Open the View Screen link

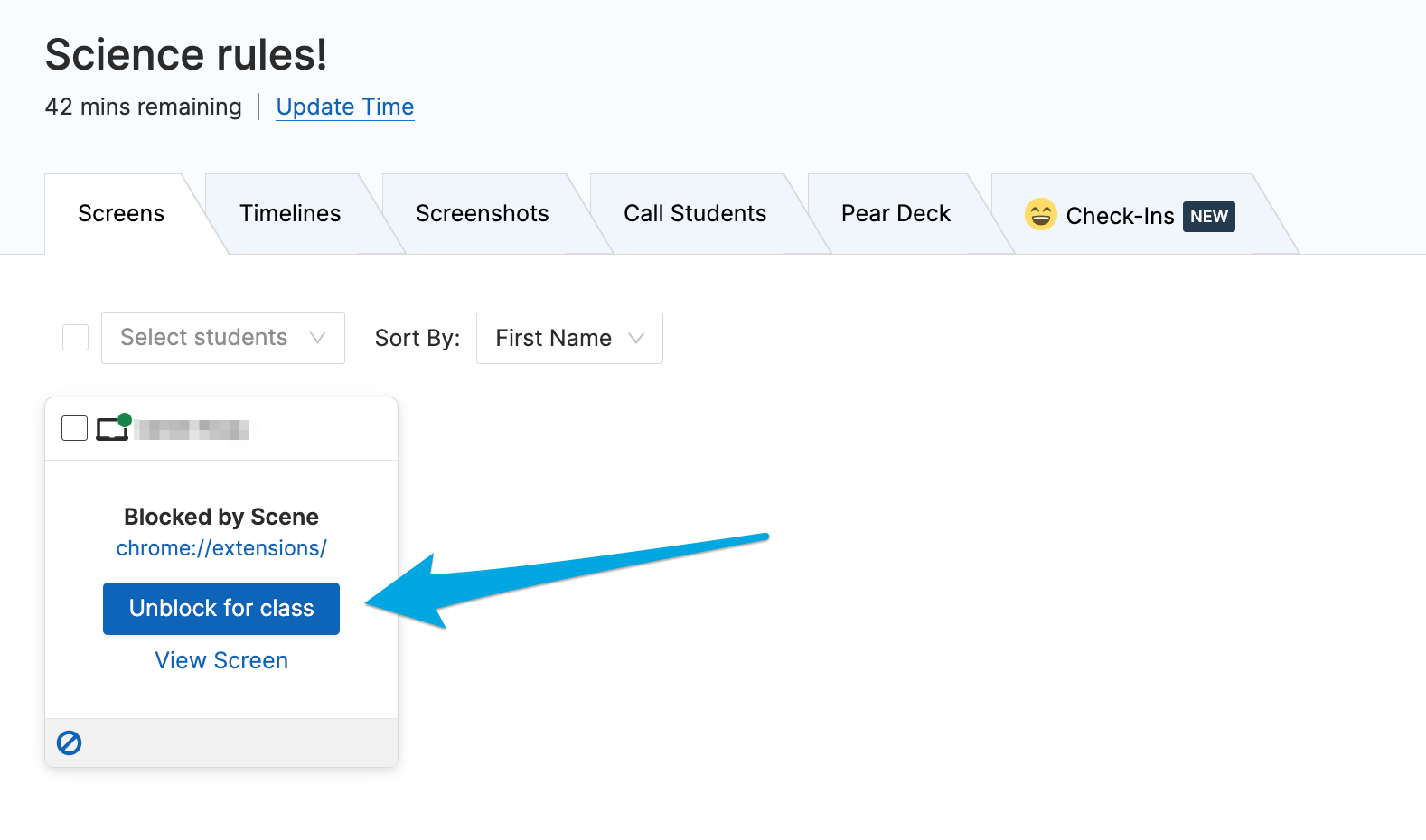pos(221,660)
